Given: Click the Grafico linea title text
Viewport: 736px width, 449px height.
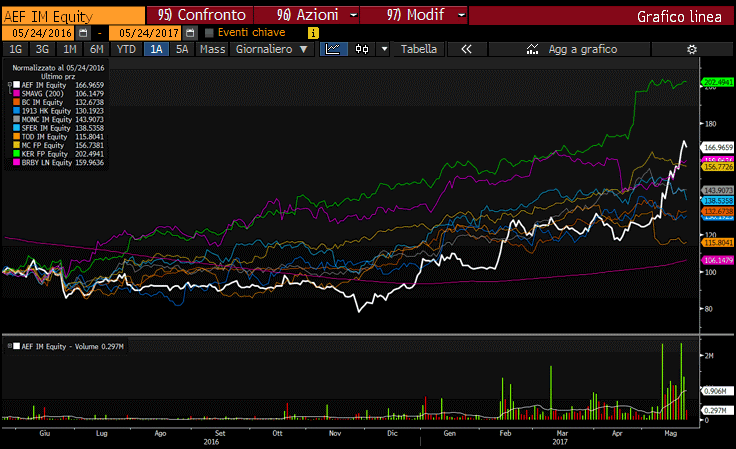Looking at the screenshot, I should click(679, 16).
